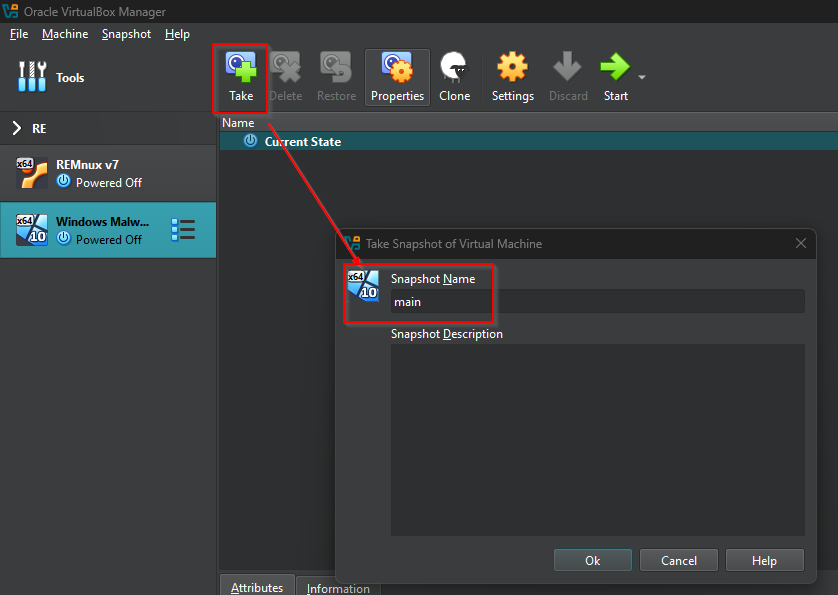The height and width of the screenshot is (595, 838).
Task: Click the power icon beside Current State
Action: (250, 141)
